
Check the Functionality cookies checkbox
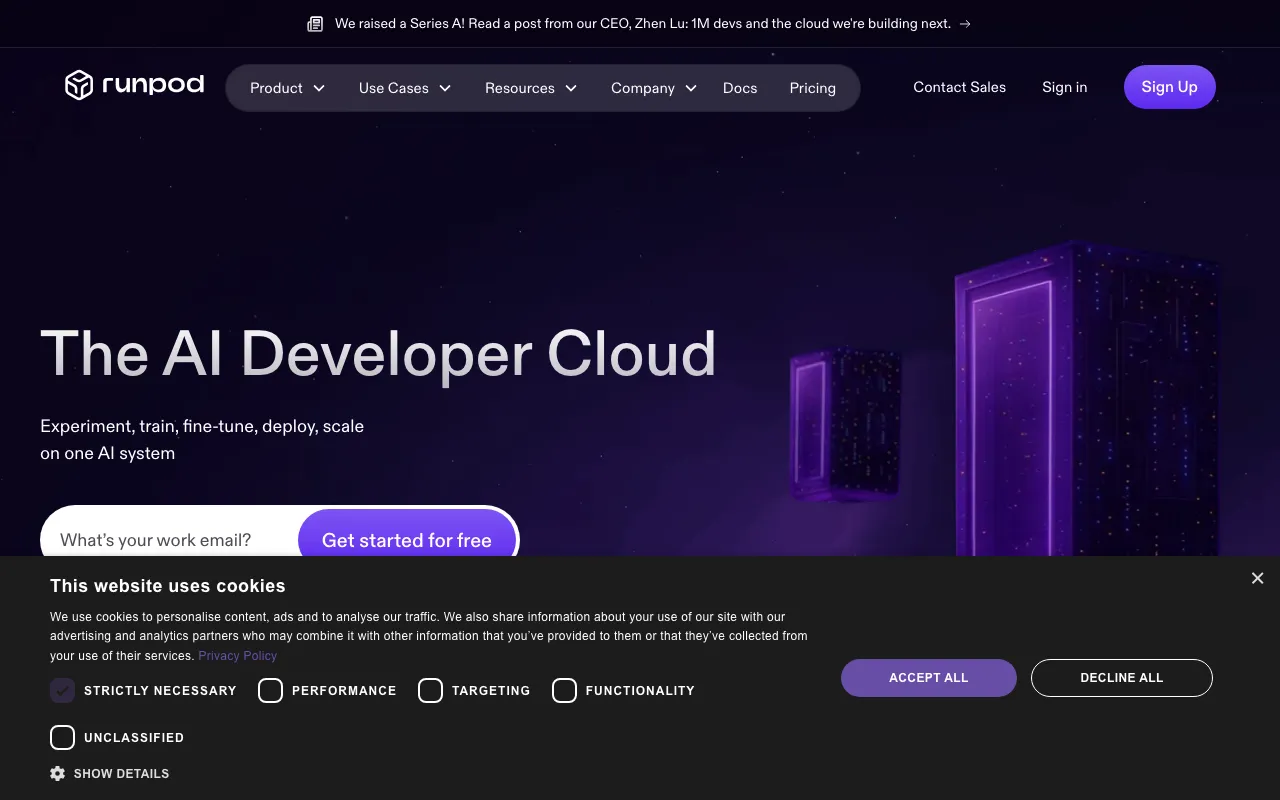[x=564, y=690]
